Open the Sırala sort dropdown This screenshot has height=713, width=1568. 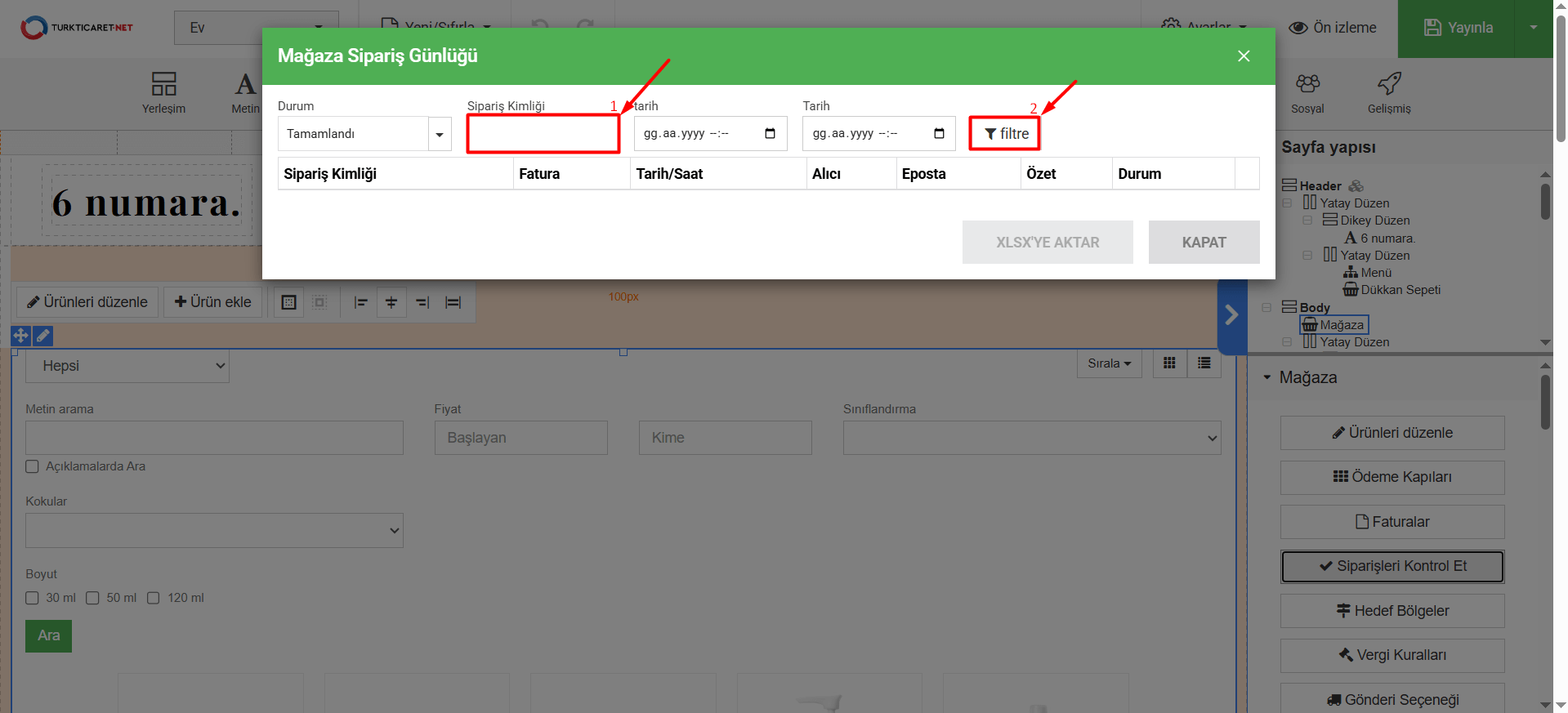click(x=1109, y=363)
